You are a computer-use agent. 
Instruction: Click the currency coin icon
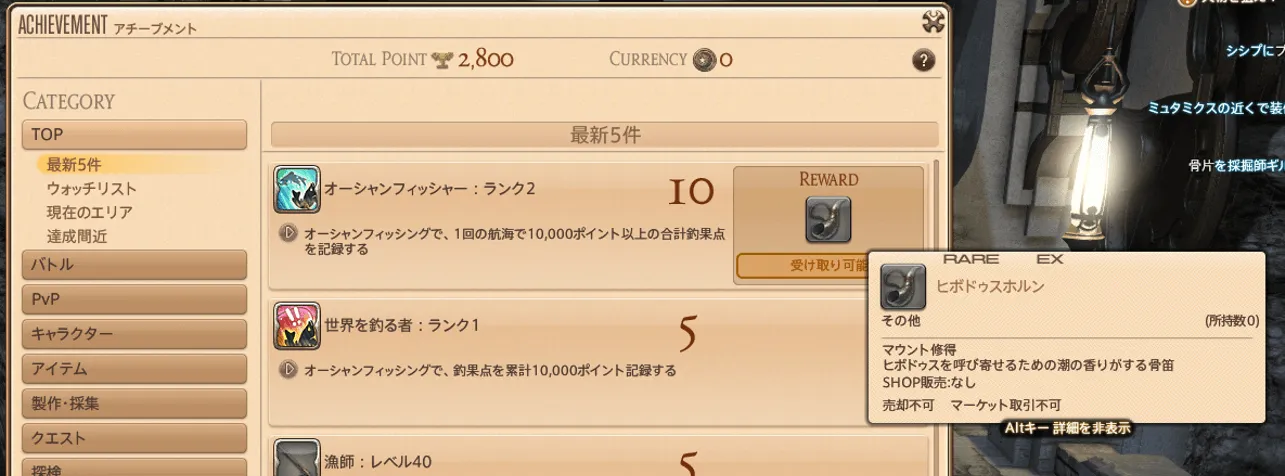705,59
